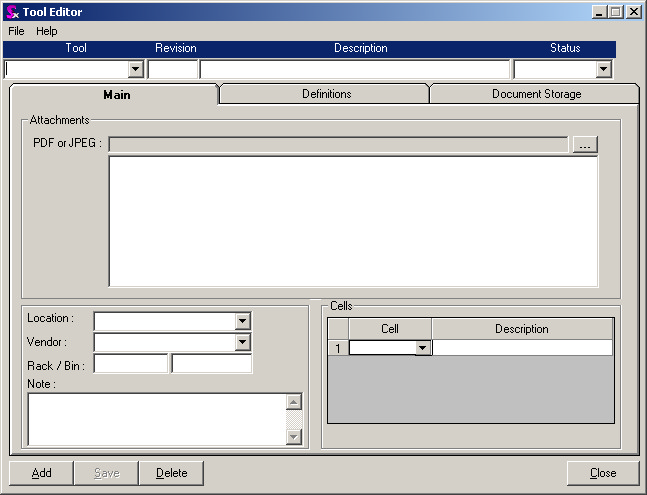Click the browse (...) button for PDF or JPEG
This screenshot has width=647, height=495.
(585, 145)
